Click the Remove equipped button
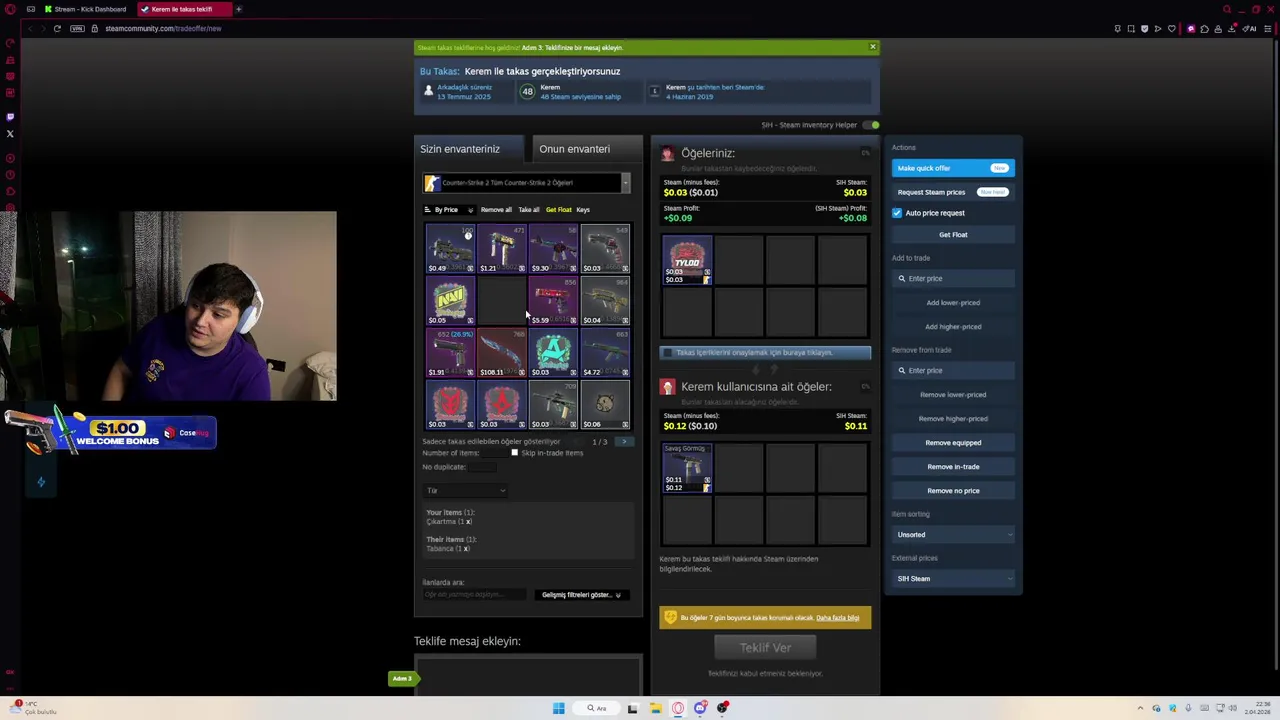 (x=953, y=443)
